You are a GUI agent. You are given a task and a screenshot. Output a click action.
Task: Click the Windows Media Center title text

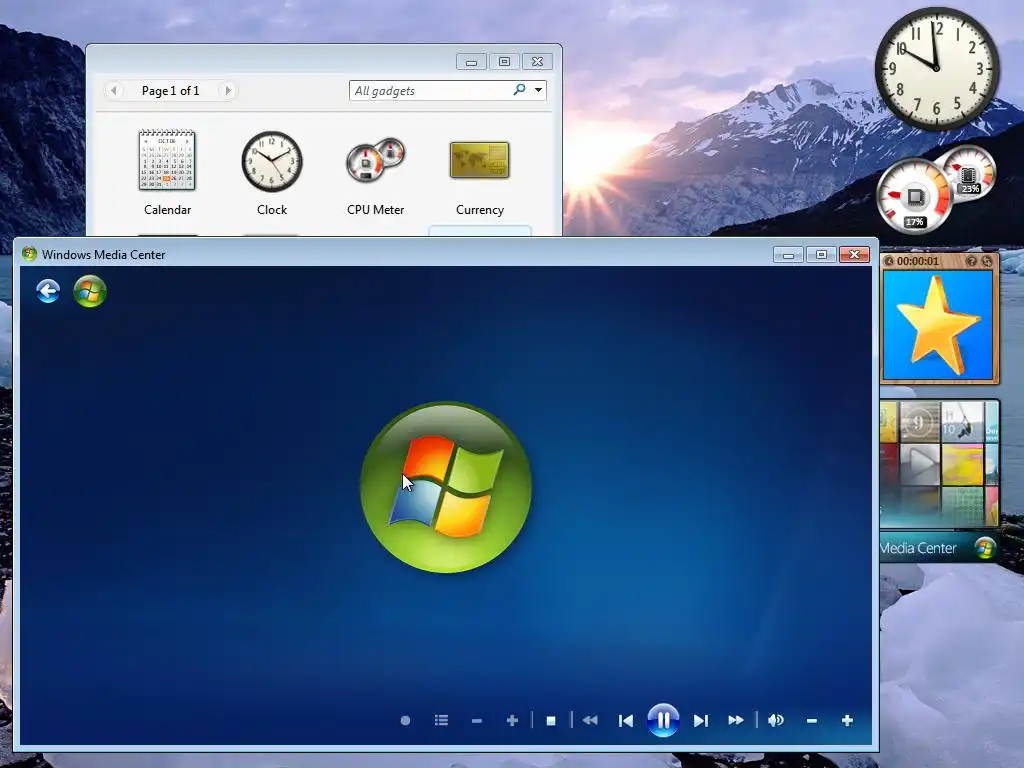[103, 255]
